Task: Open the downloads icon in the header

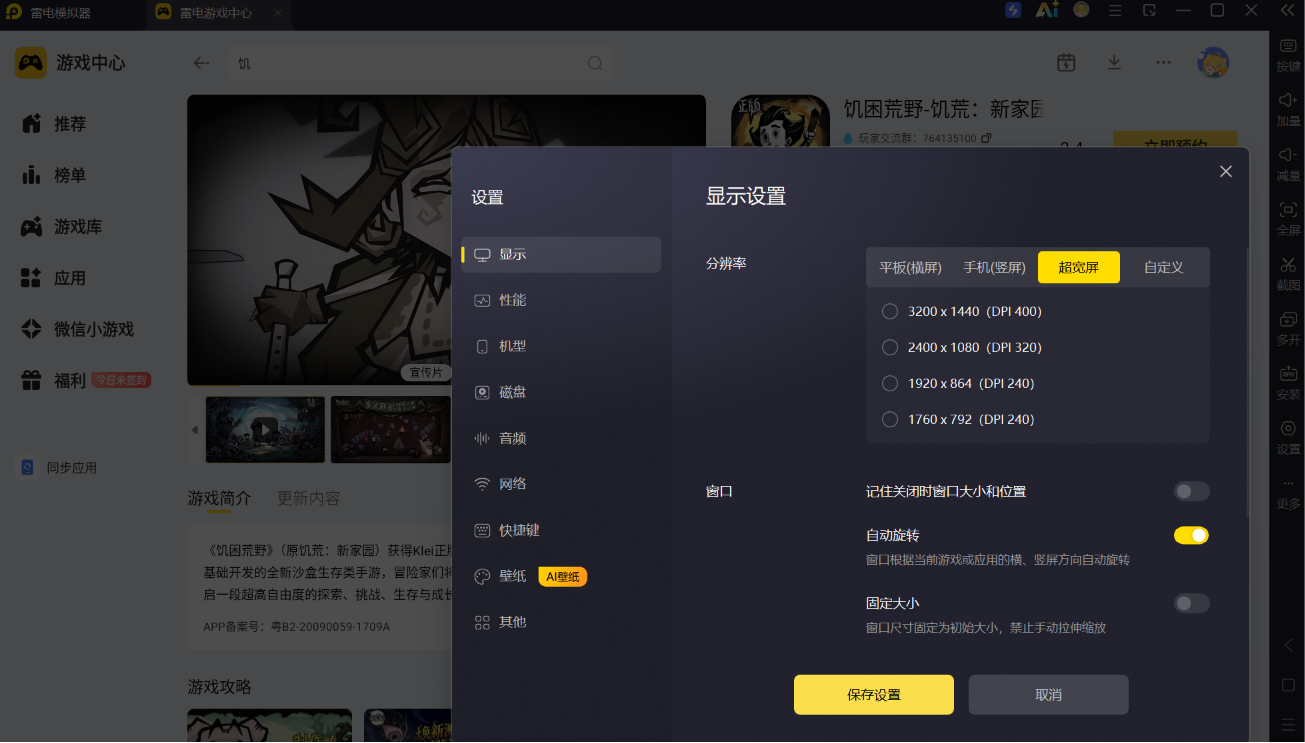Action: 1114,63
